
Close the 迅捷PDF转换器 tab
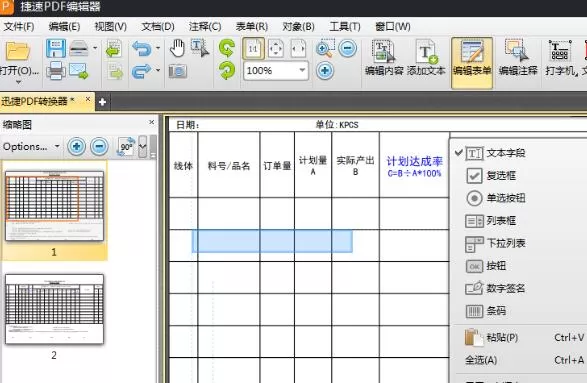[x=88, y=99]
